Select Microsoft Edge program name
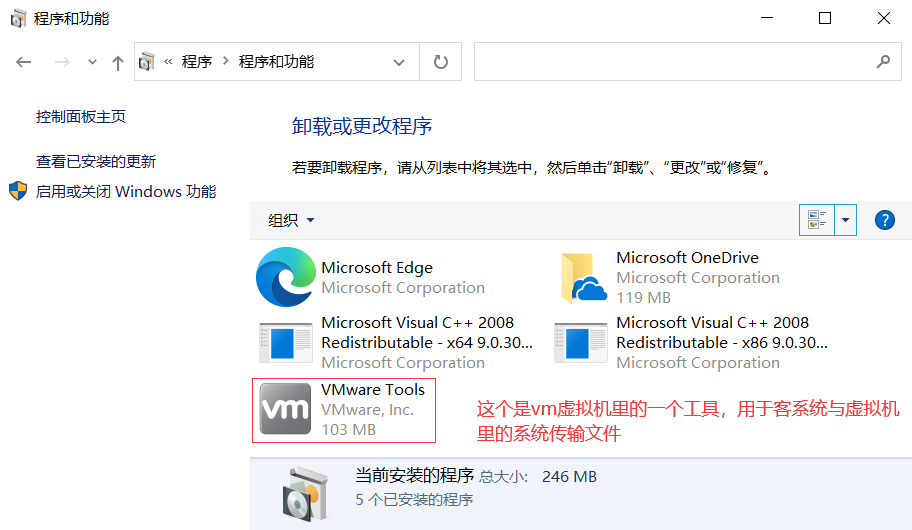Screen dimensions: 912x530 pyautogui.click(x=377, y=268)
